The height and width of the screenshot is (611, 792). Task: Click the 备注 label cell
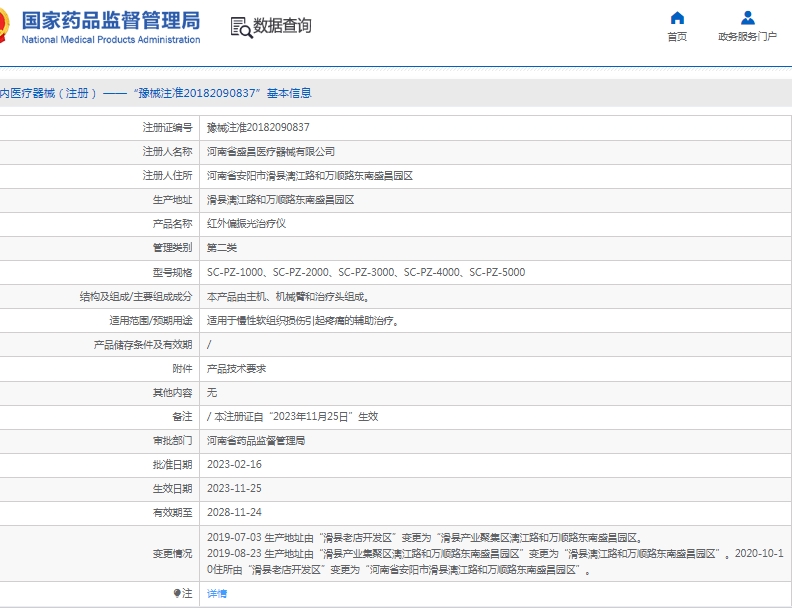(x=182, y=417)
